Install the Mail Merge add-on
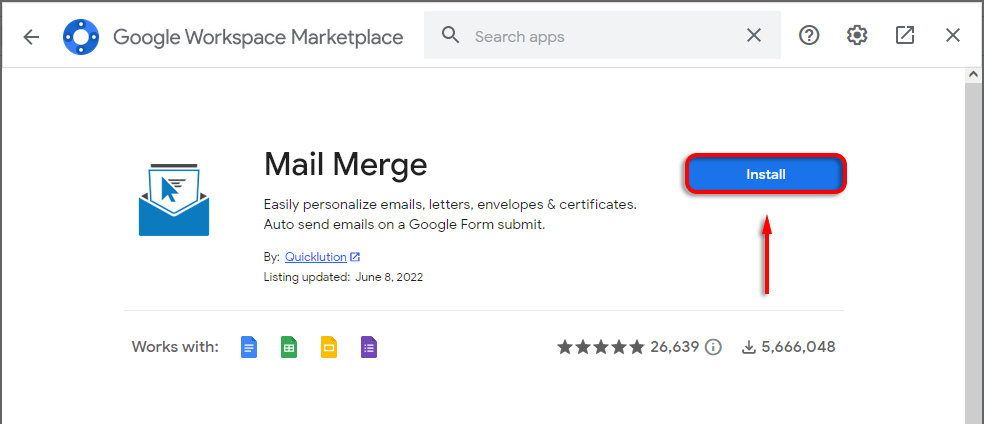The image size is (984, 424). [x=766, y=175]
